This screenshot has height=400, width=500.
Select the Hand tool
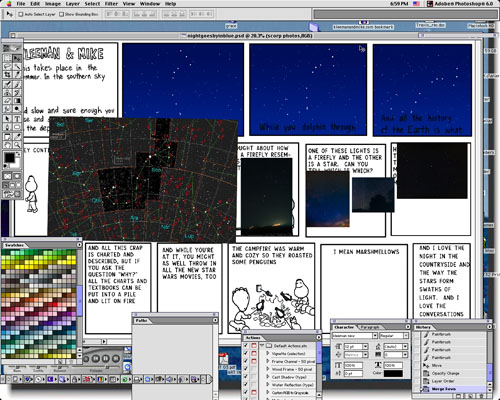pos(7,144)
